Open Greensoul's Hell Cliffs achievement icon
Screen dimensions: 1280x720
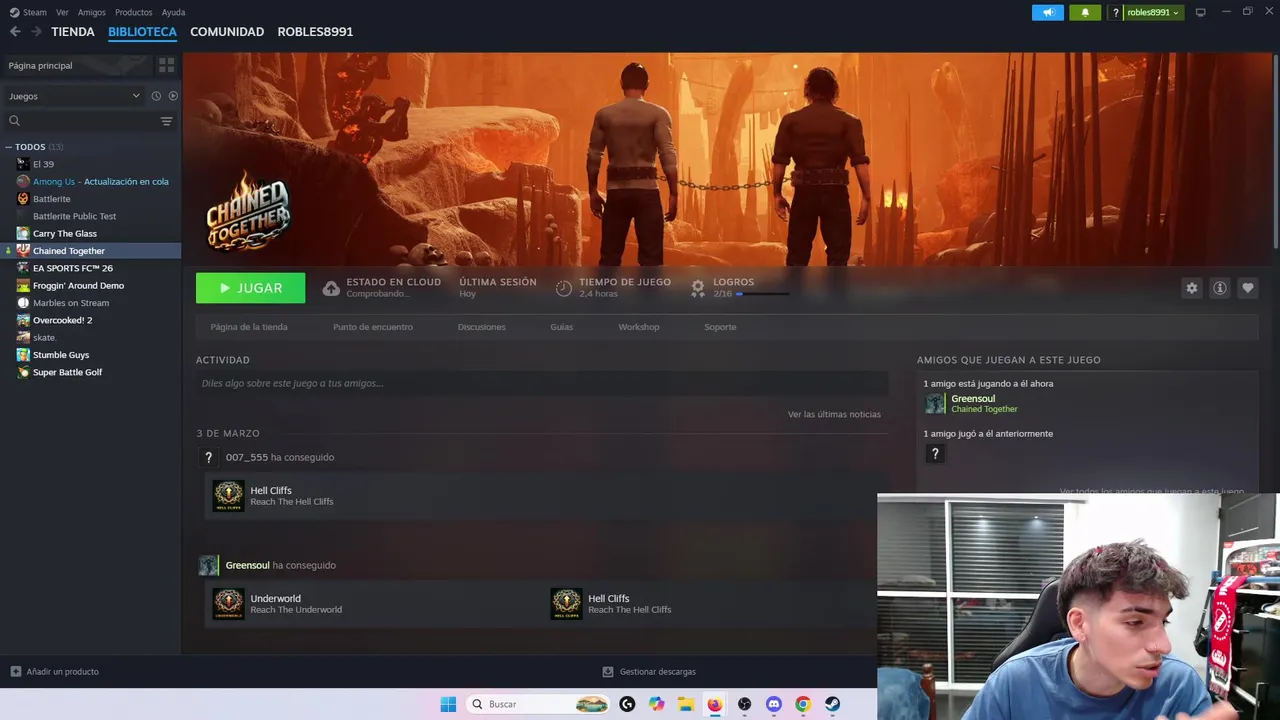[566, 603]
